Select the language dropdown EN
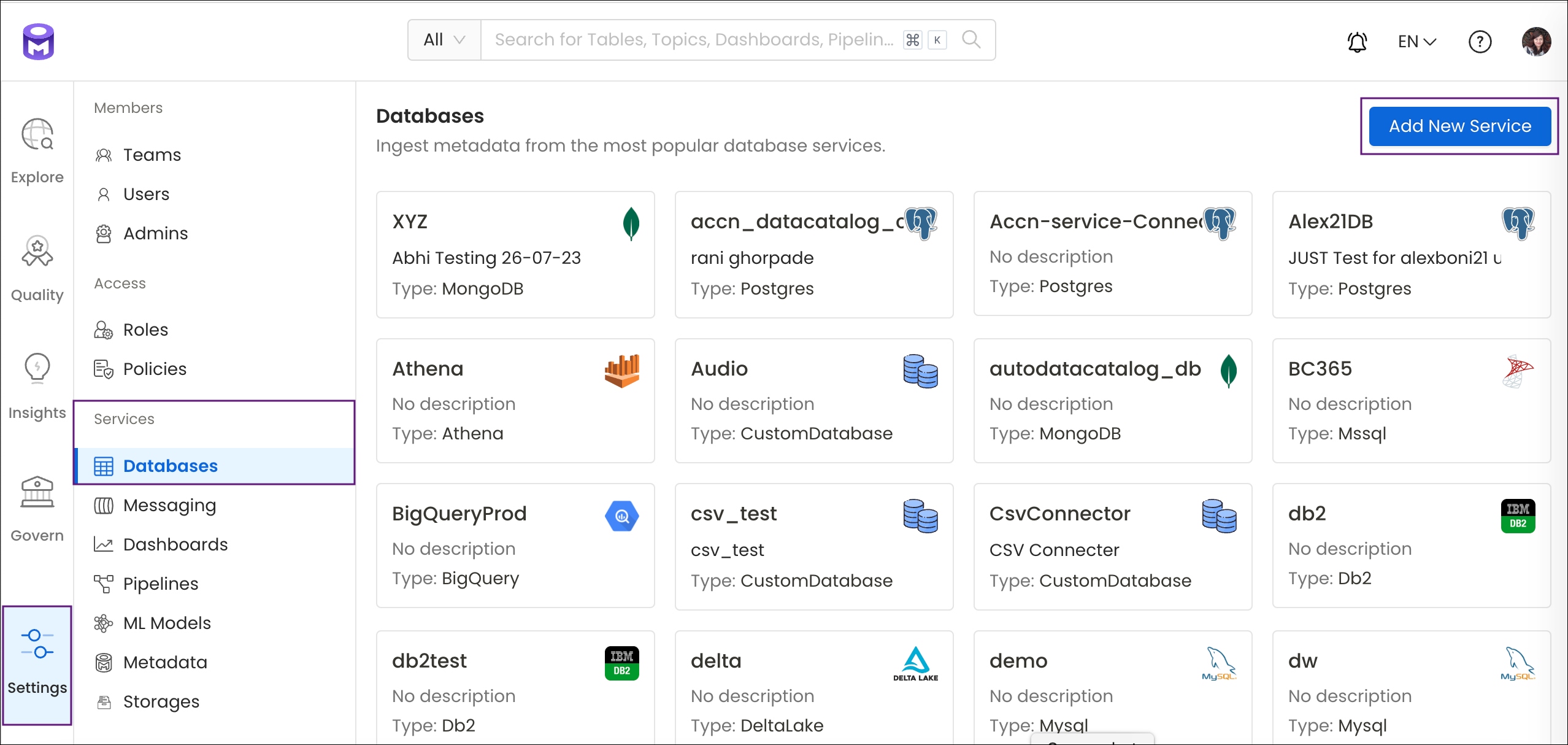The image size is (1568, 745). pos(1418,40)
